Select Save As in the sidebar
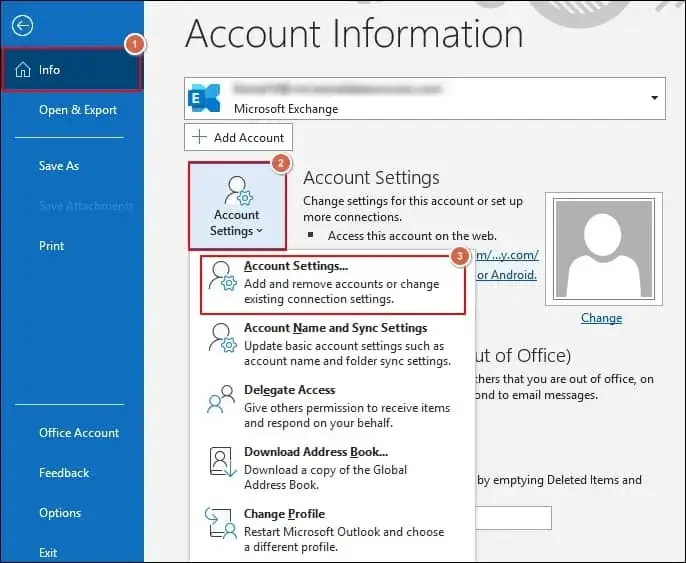This screenshot has height=563, width=686. coord(59,166)
